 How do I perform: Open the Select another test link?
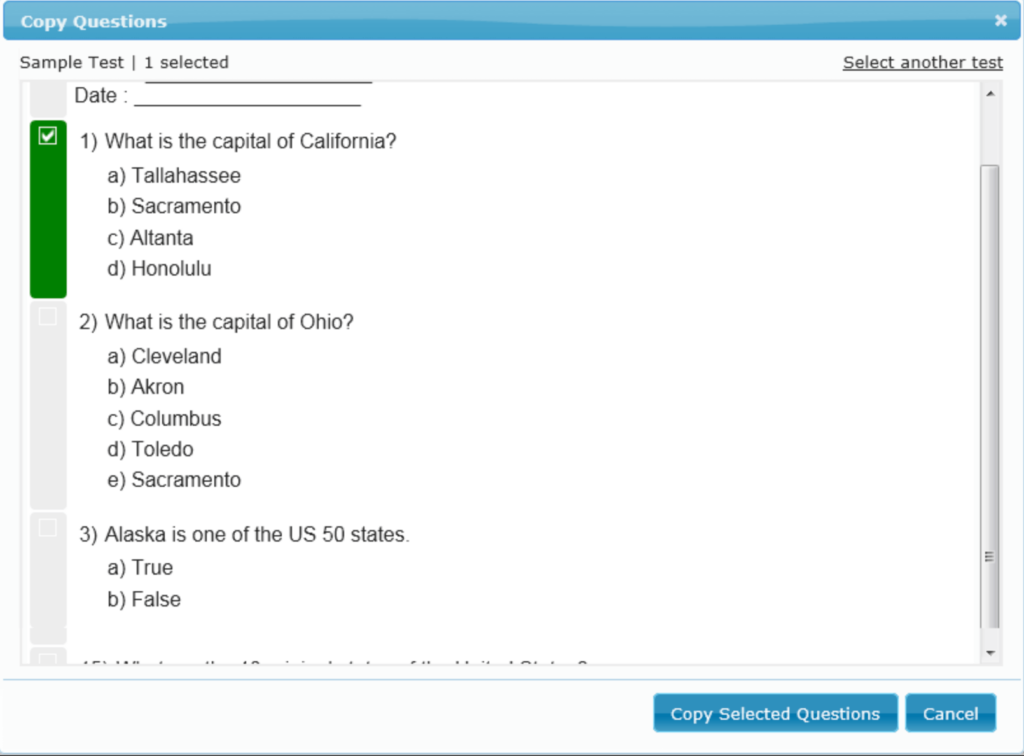922,62
